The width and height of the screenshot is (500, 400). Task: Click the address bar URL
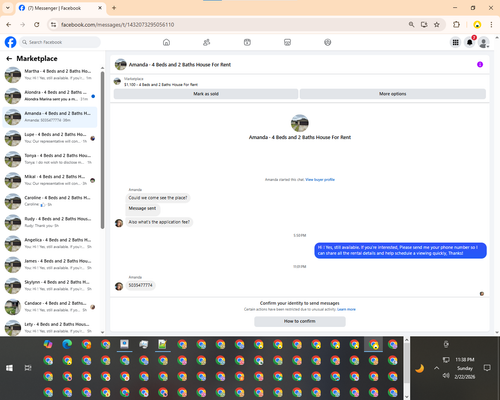pyautogui.click(x=118, y=25)
